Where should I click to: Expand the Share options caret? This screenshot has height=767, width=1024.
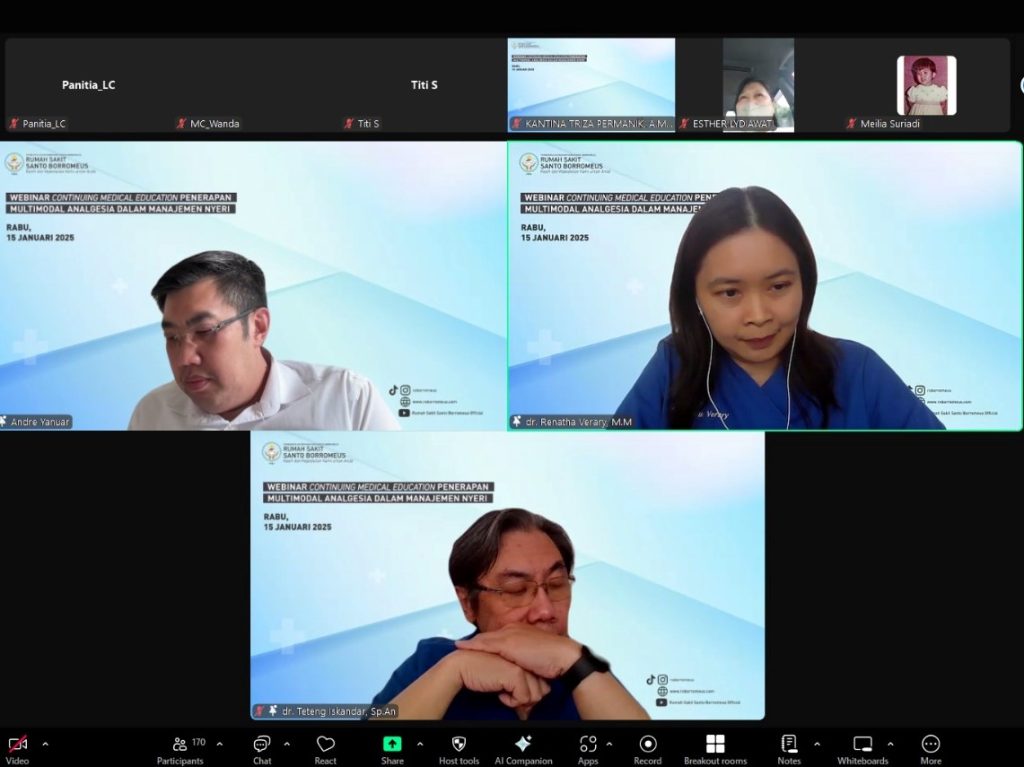point(419,744)
